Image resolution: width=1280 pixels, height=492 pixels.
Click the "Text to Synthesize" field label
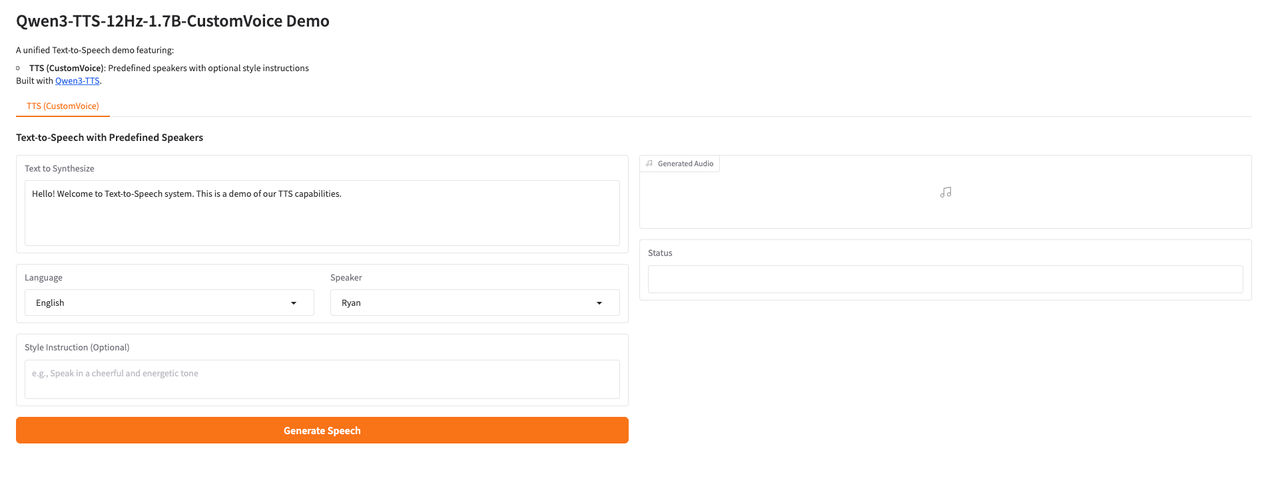60,169
